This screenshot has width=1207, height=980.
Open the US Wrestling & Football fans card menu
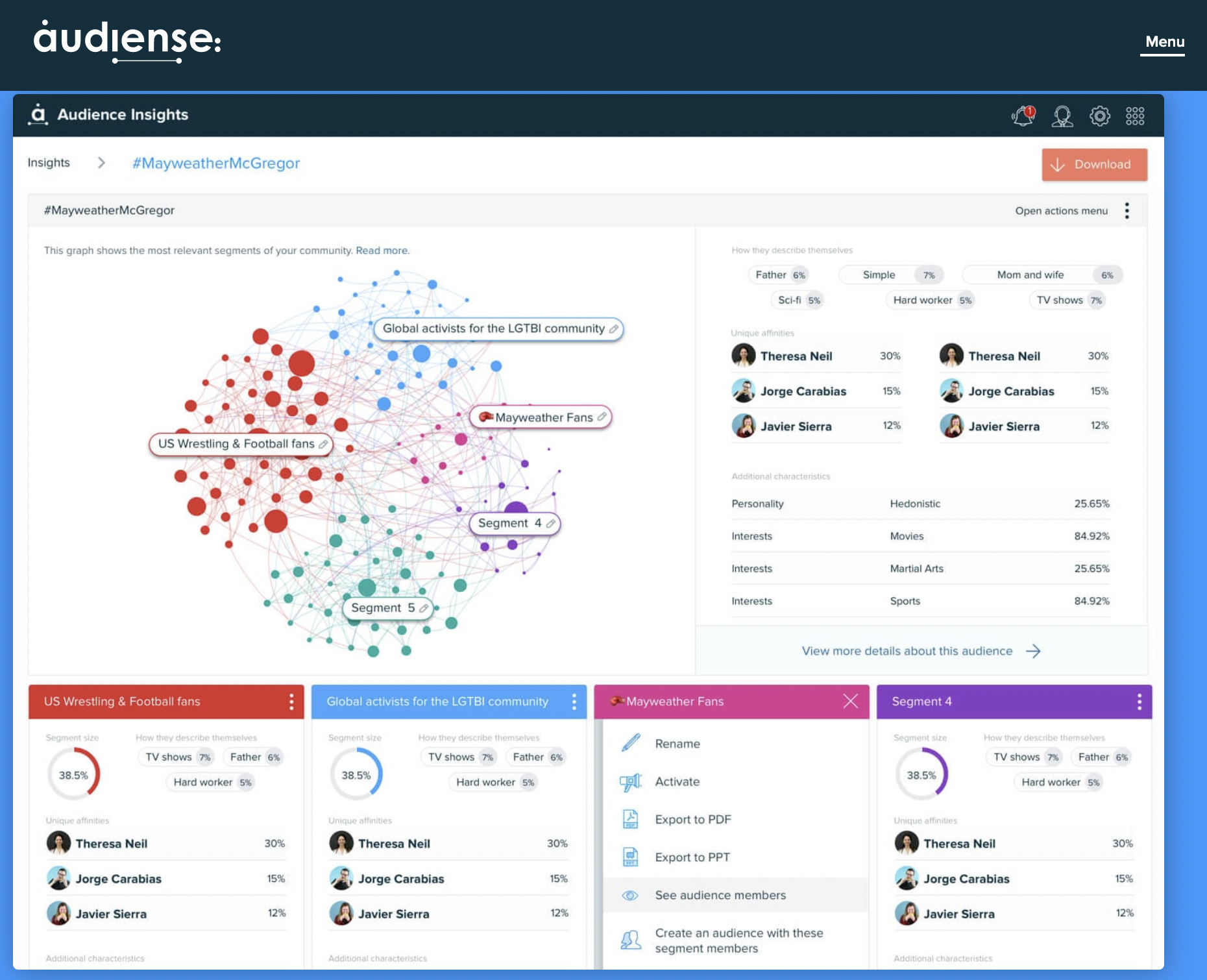tap(291, 702)
